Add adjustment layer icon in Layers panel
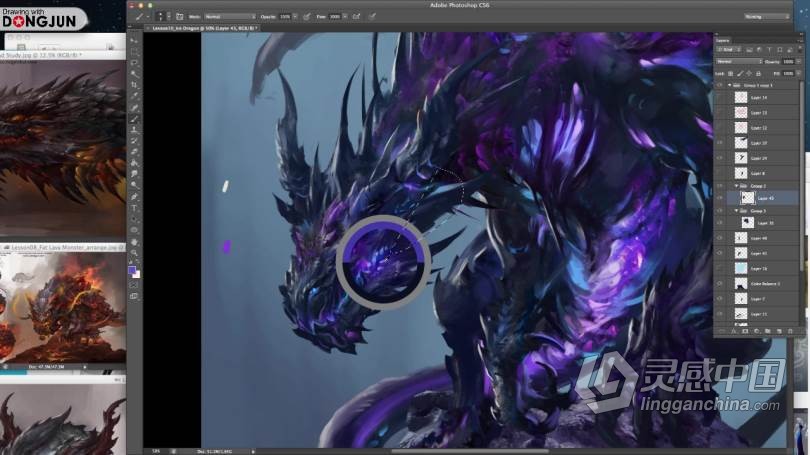 [x=756, y=332]
